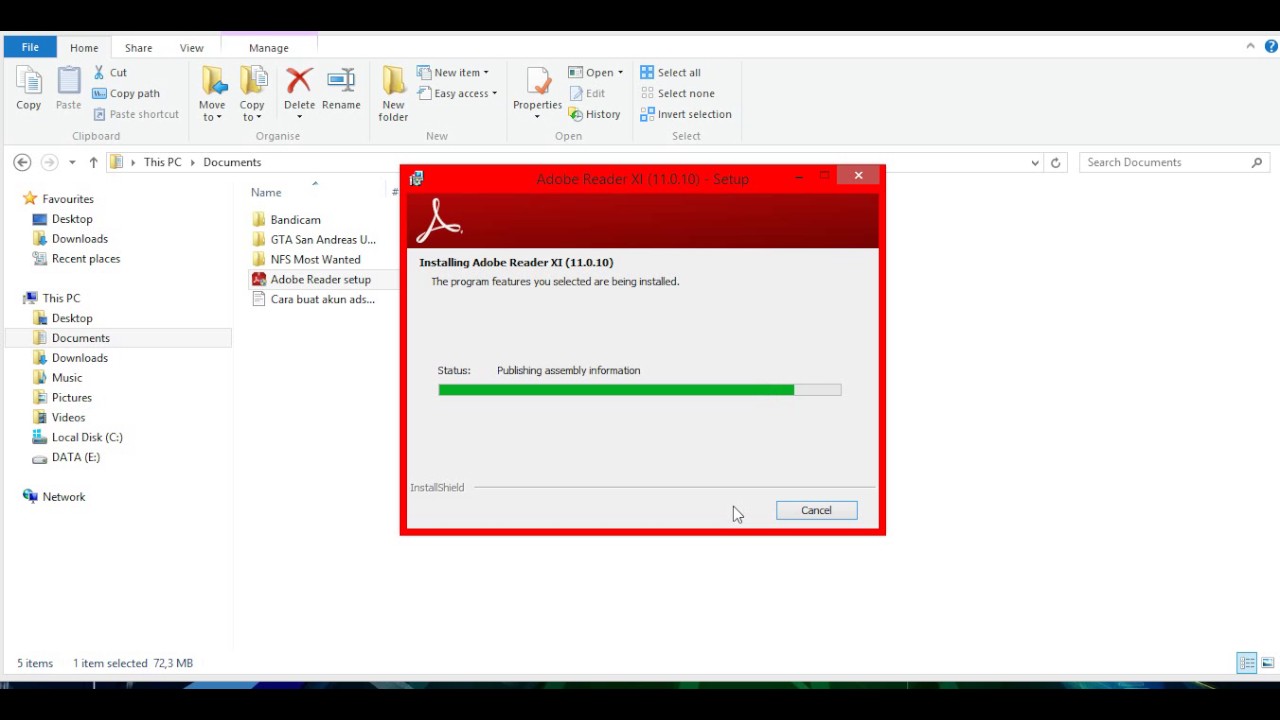Click Copy path in Clipboard group
This screenshot has height=720, width=1280.
126,93
